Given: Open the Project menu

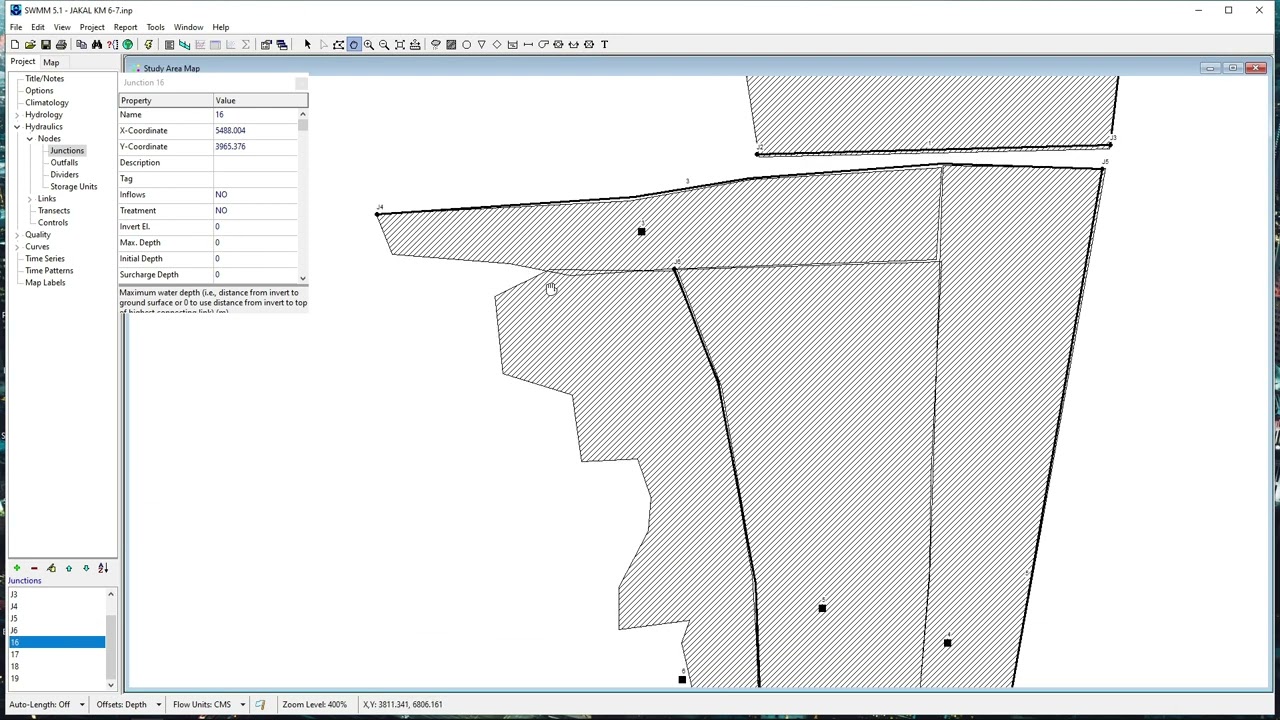Looking at the screenshot, I should coord(92,27).
